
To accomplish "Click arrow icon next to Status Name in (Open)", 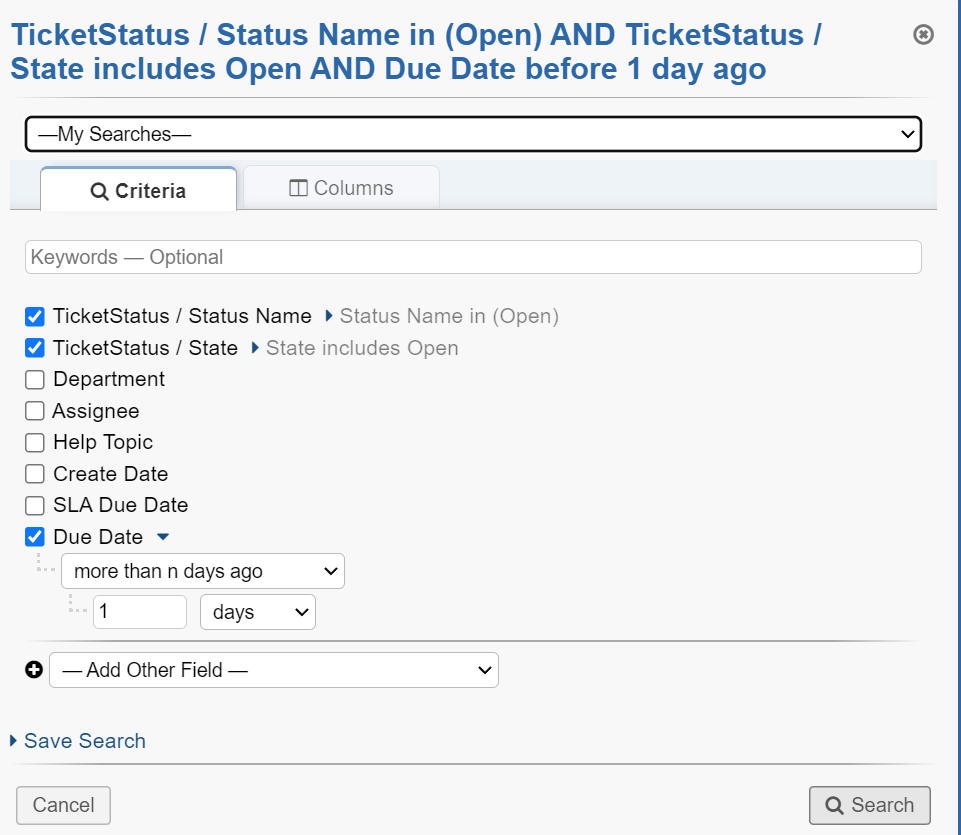I will click(329, 317).
